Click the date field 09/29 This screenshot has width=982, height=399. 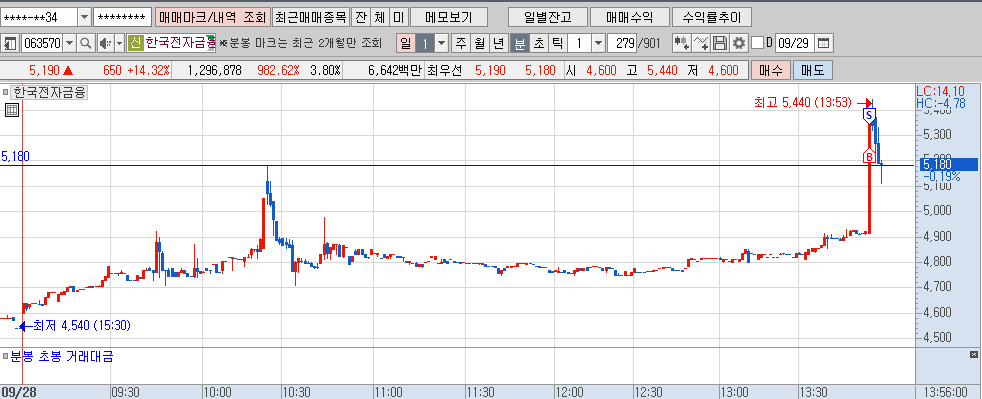pyautogui.click(x=795, y=43)
